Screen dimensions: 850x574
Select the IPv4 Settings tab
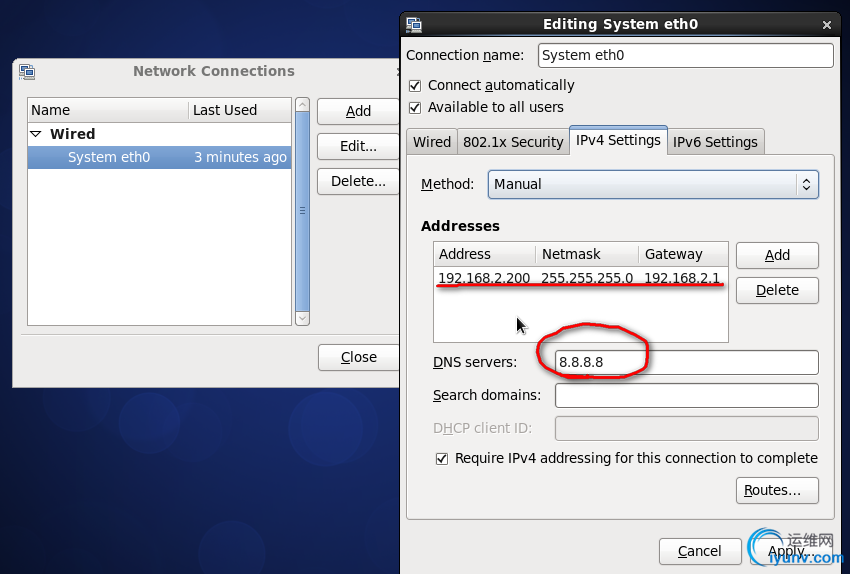tap(618, 140)
